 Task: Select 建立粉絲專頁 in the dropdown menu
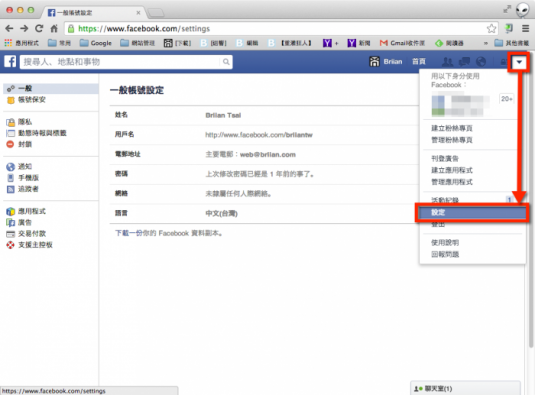click(452, 128)
